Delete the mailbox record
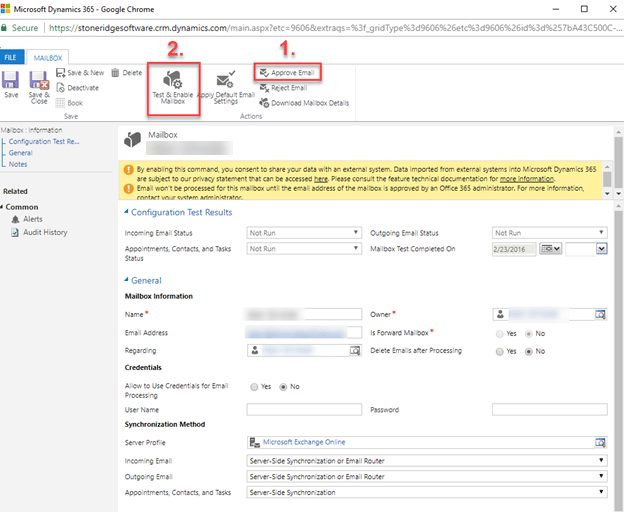 click(x=127, y=72)
